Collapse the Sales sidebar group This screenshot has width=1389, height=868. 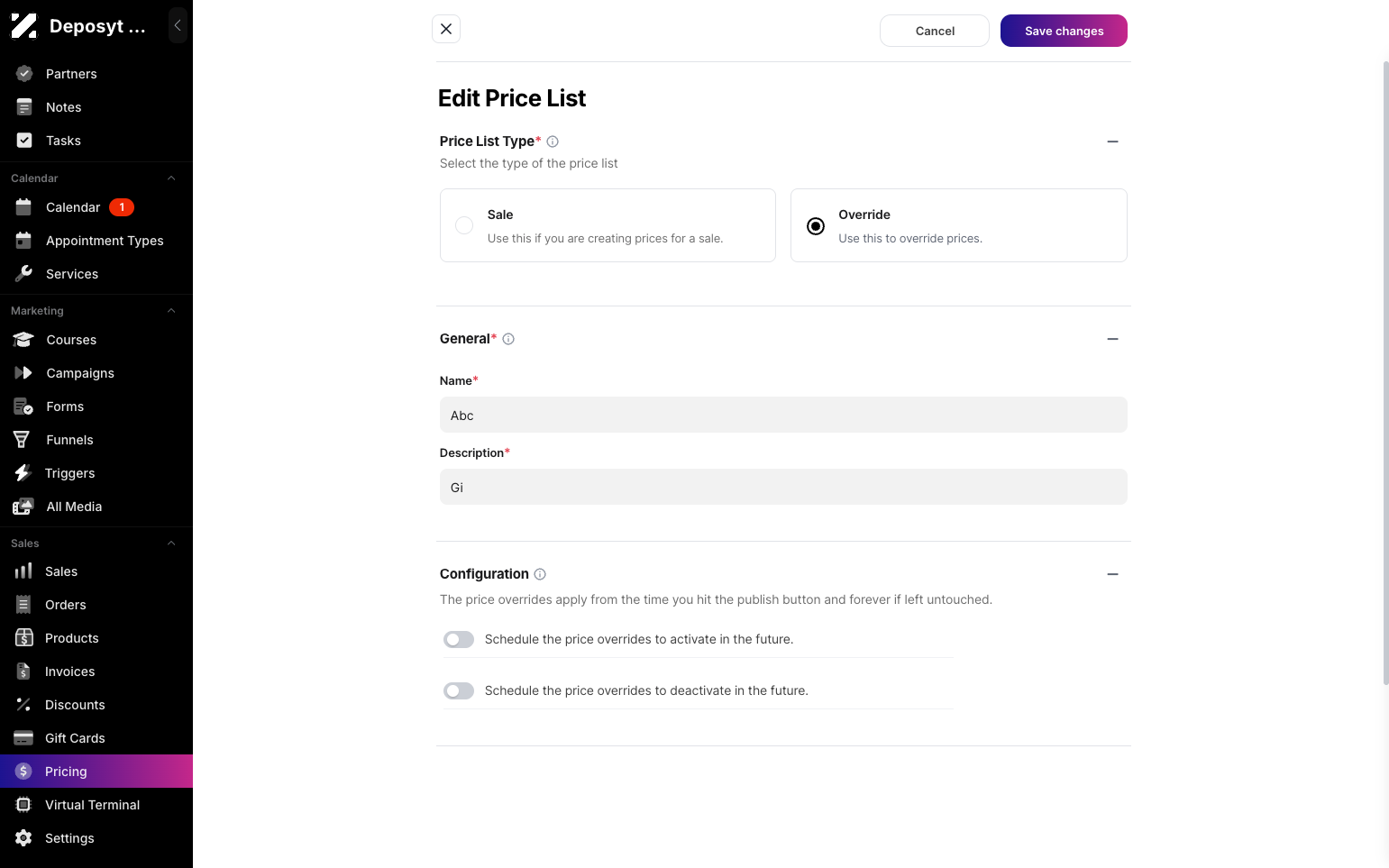171,544
